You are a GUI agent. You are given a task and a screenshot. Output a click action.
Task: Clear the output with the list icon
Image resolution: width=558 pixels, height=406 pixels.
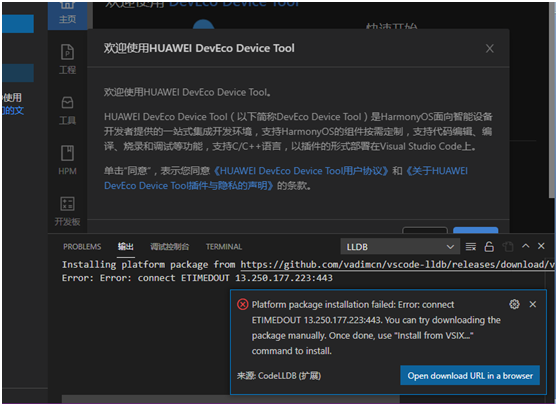click(471, 247)
